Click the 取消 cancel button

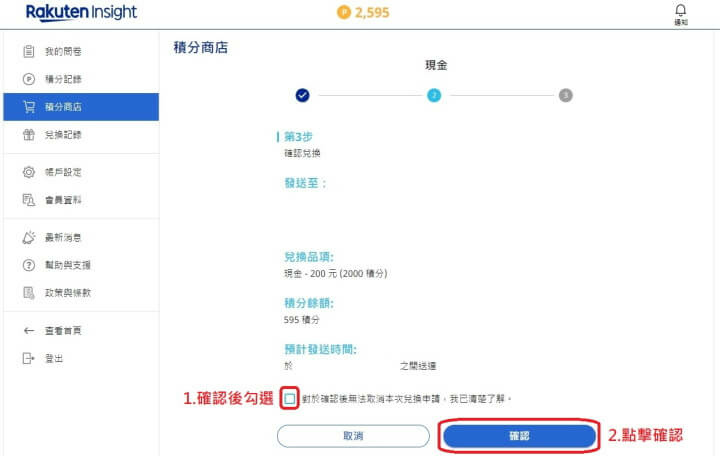click(x=353, y=436)
